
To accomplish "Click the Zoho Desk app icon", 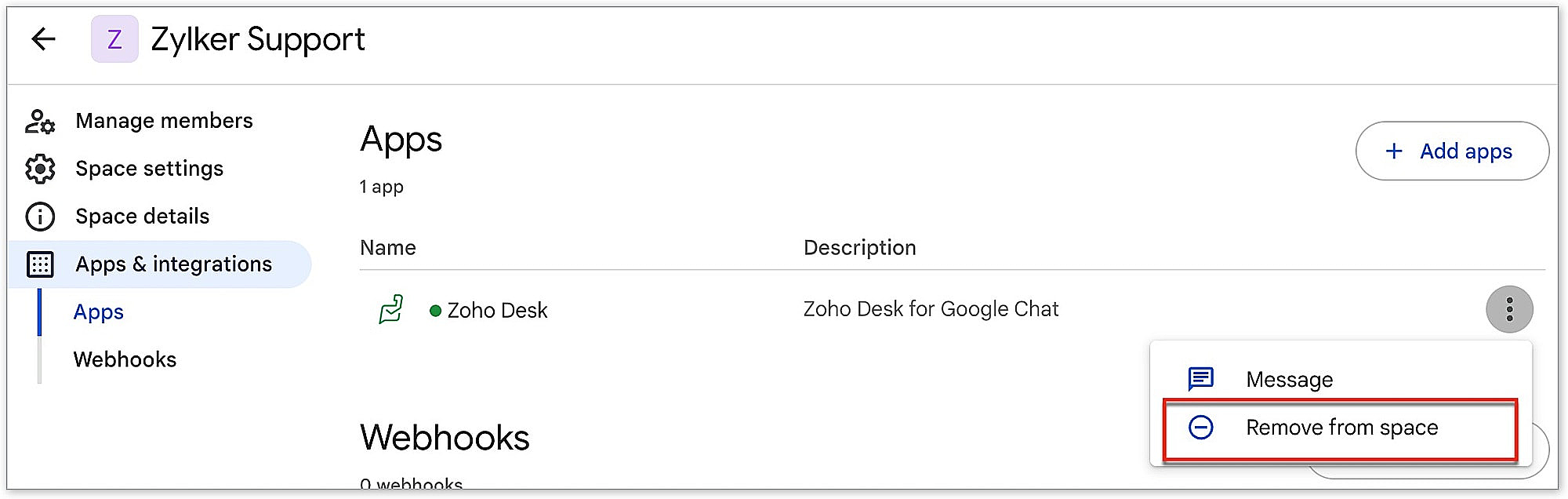I will (391, 310).
